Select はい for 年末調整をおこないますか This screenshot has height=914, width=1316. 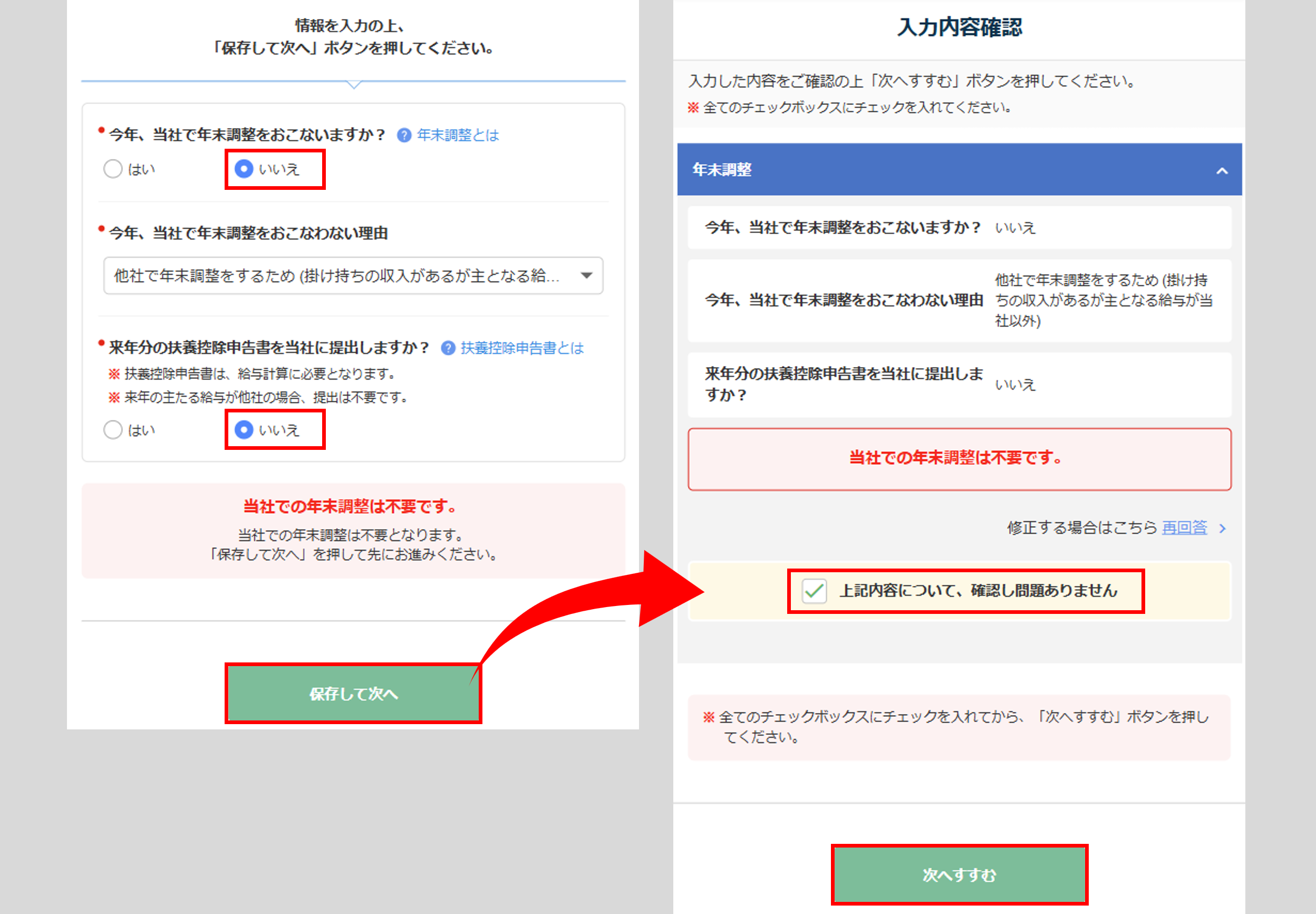113,169
